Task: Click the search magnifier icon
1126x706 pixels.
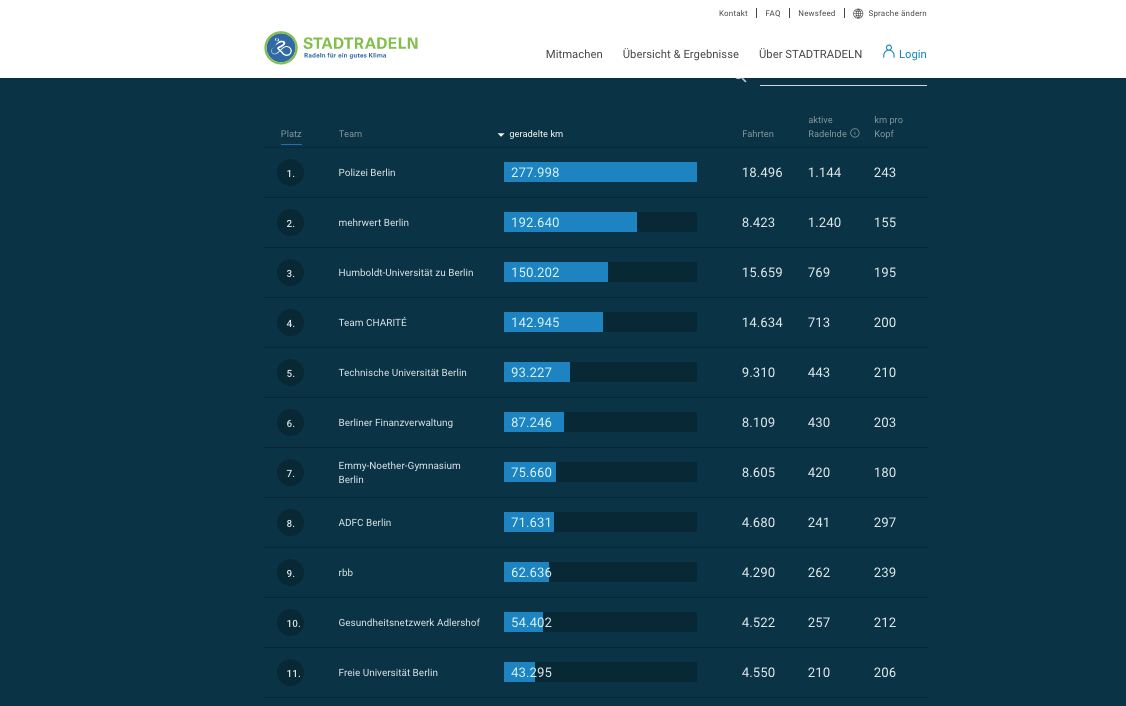Action: tap(741, 78)
